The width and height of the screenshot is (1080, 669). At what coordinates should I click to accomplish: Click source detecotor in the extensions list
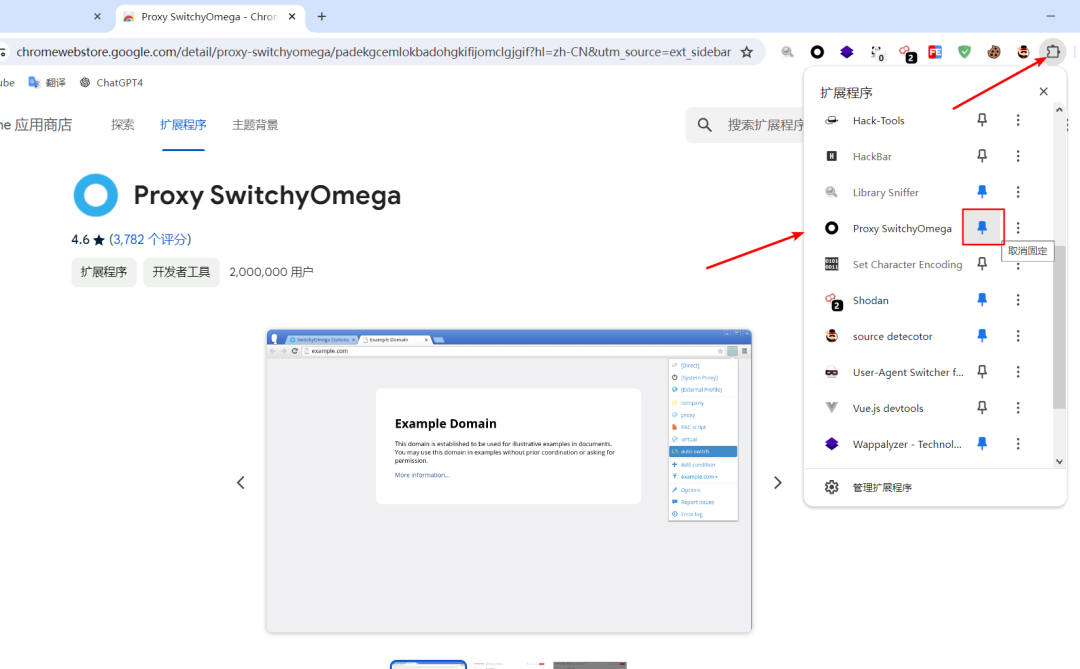[892, 336]
